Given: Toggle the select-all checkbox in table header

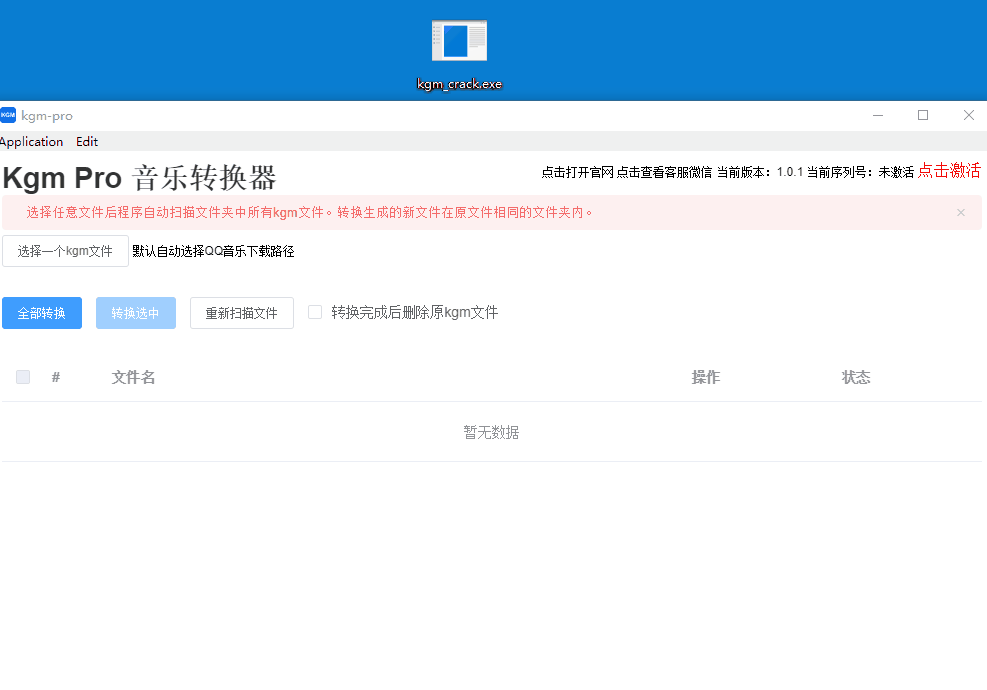Looking at the screenshot, I should point(23,377).
